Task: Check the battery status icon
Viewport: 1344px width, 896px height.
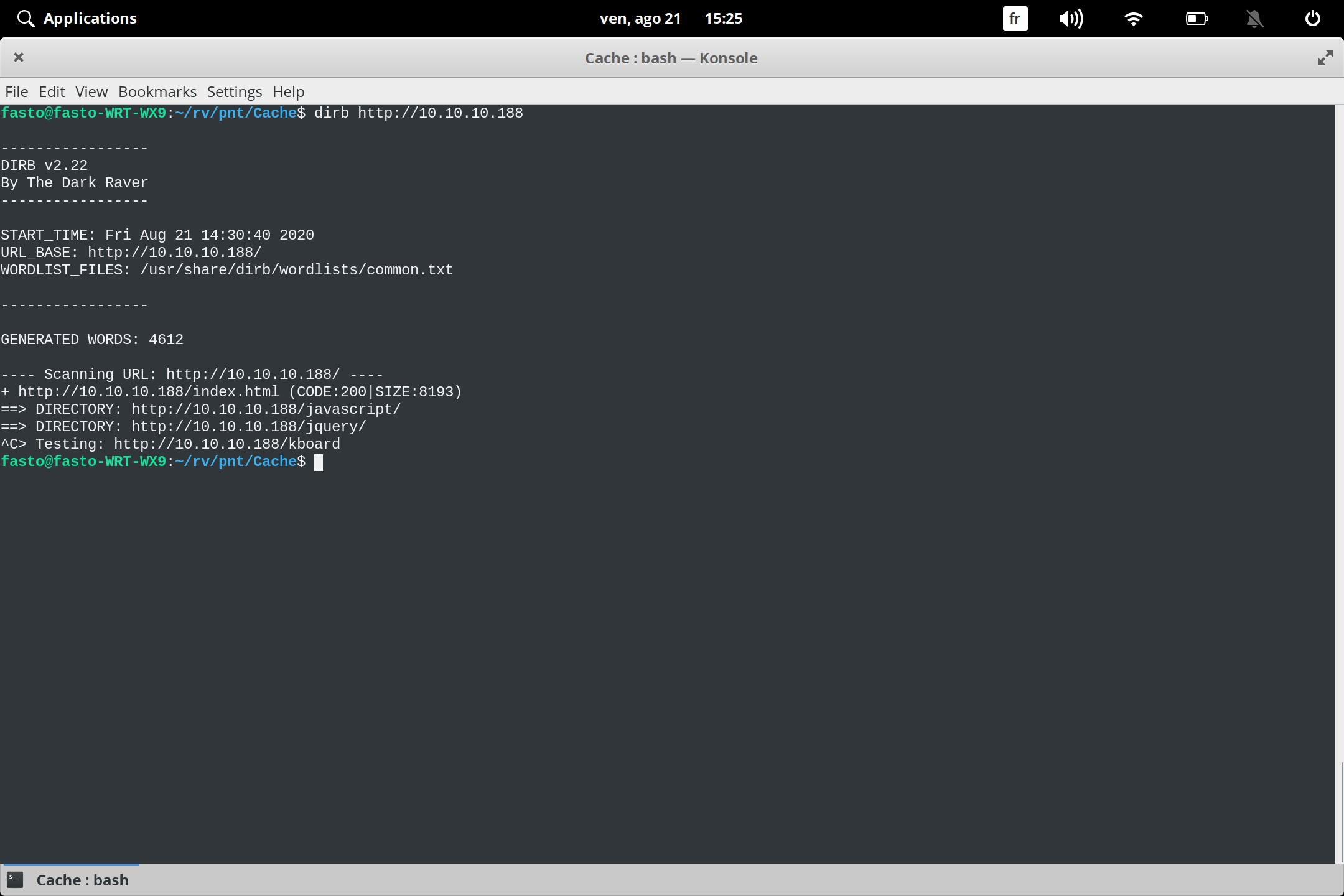Action: 1197,18
